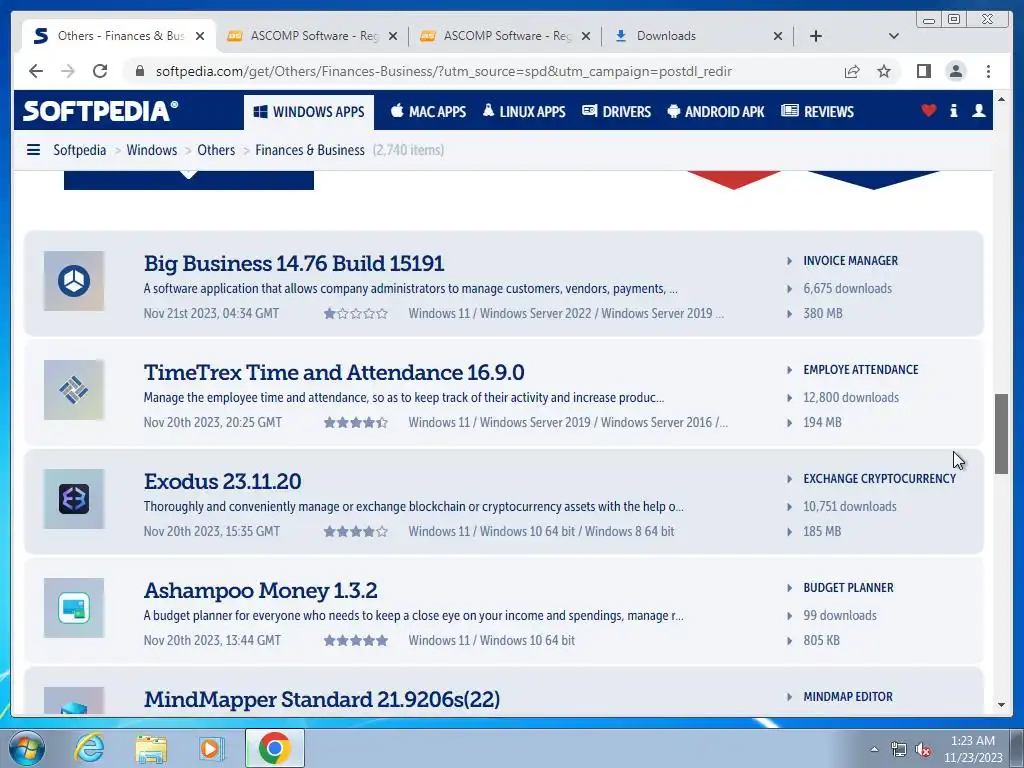Image resolution: width=1024 pixels, height=768 pixels.
Task: Close the Downloads tab
Action: coord(777,36)
